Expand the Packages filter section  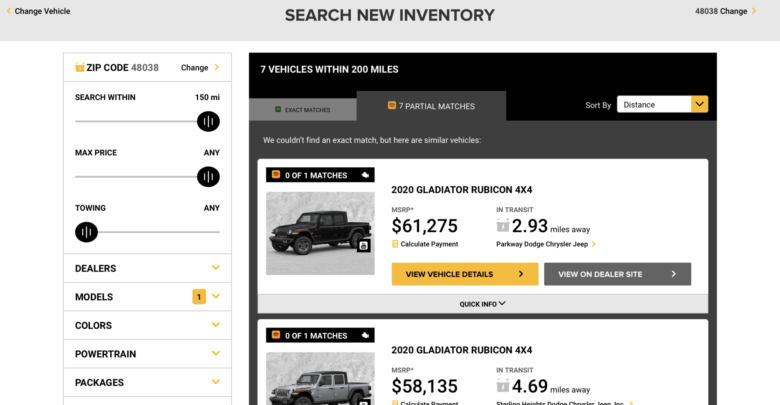tap(147, 382)
